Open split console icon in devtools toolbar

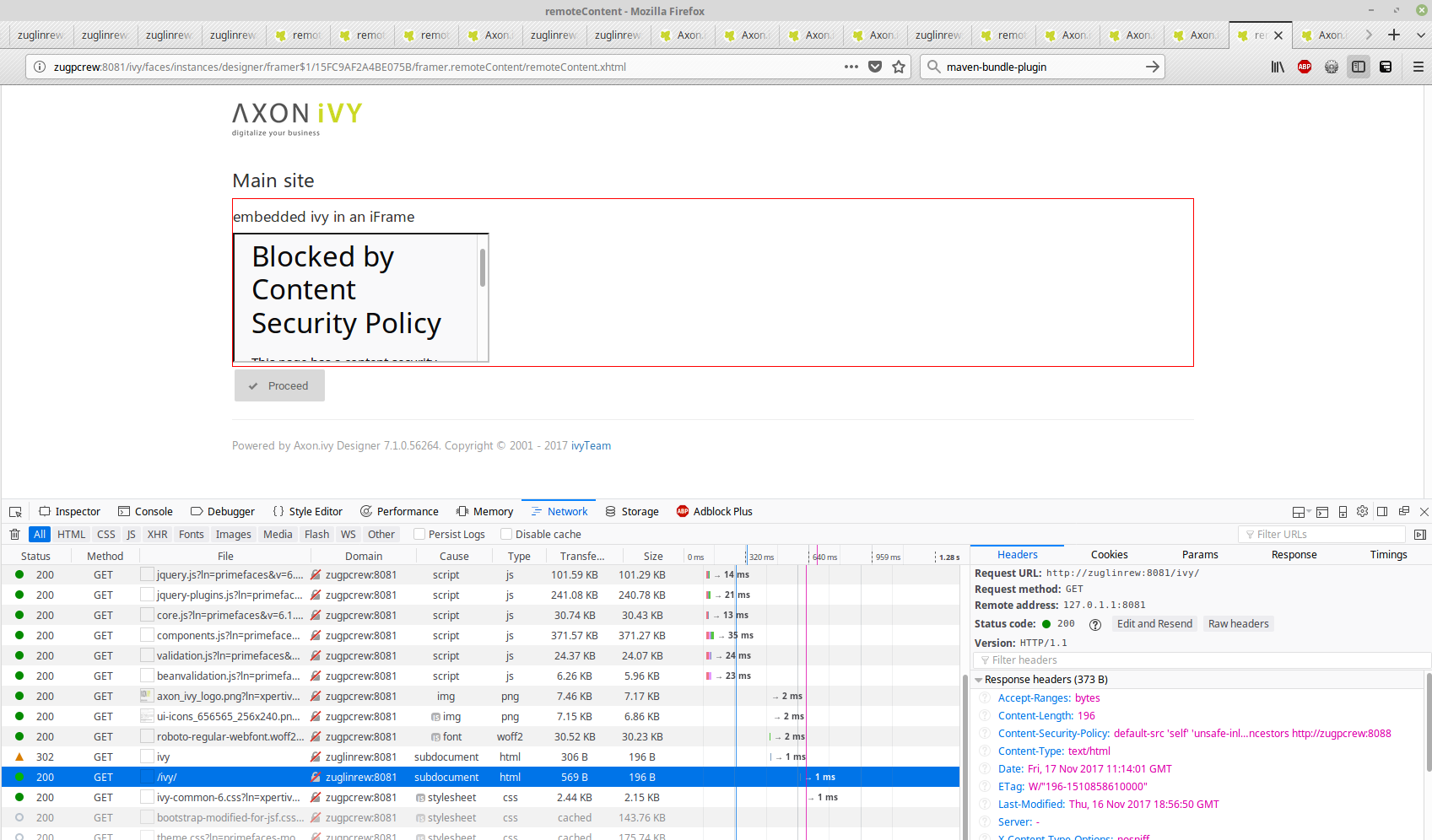1322,512
